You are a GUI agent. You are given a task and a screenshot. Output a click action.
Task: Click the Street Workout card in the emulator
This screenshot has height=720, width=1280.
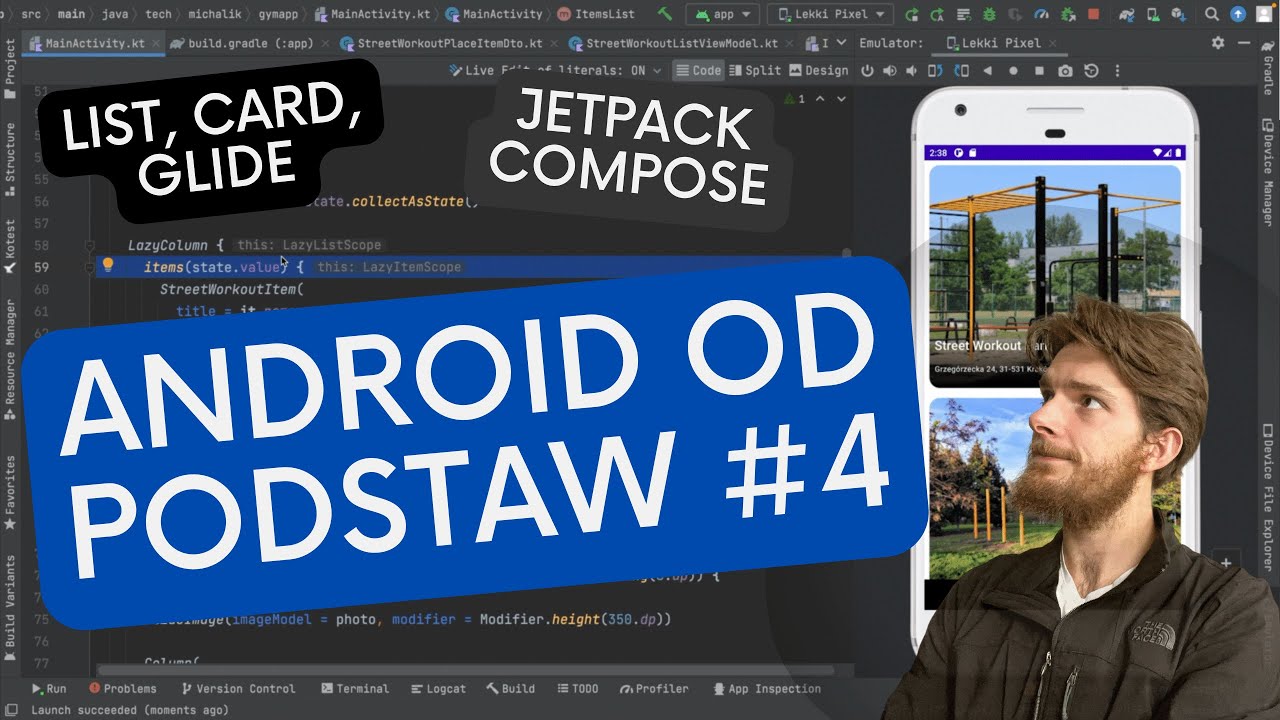[1054, 276]
